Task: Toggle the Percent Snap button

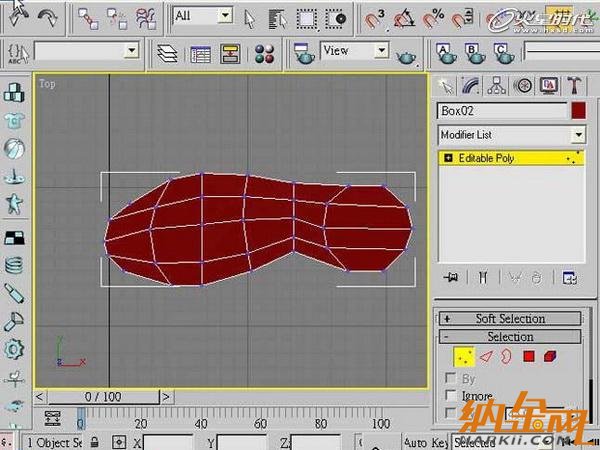Action: (434, 19)
